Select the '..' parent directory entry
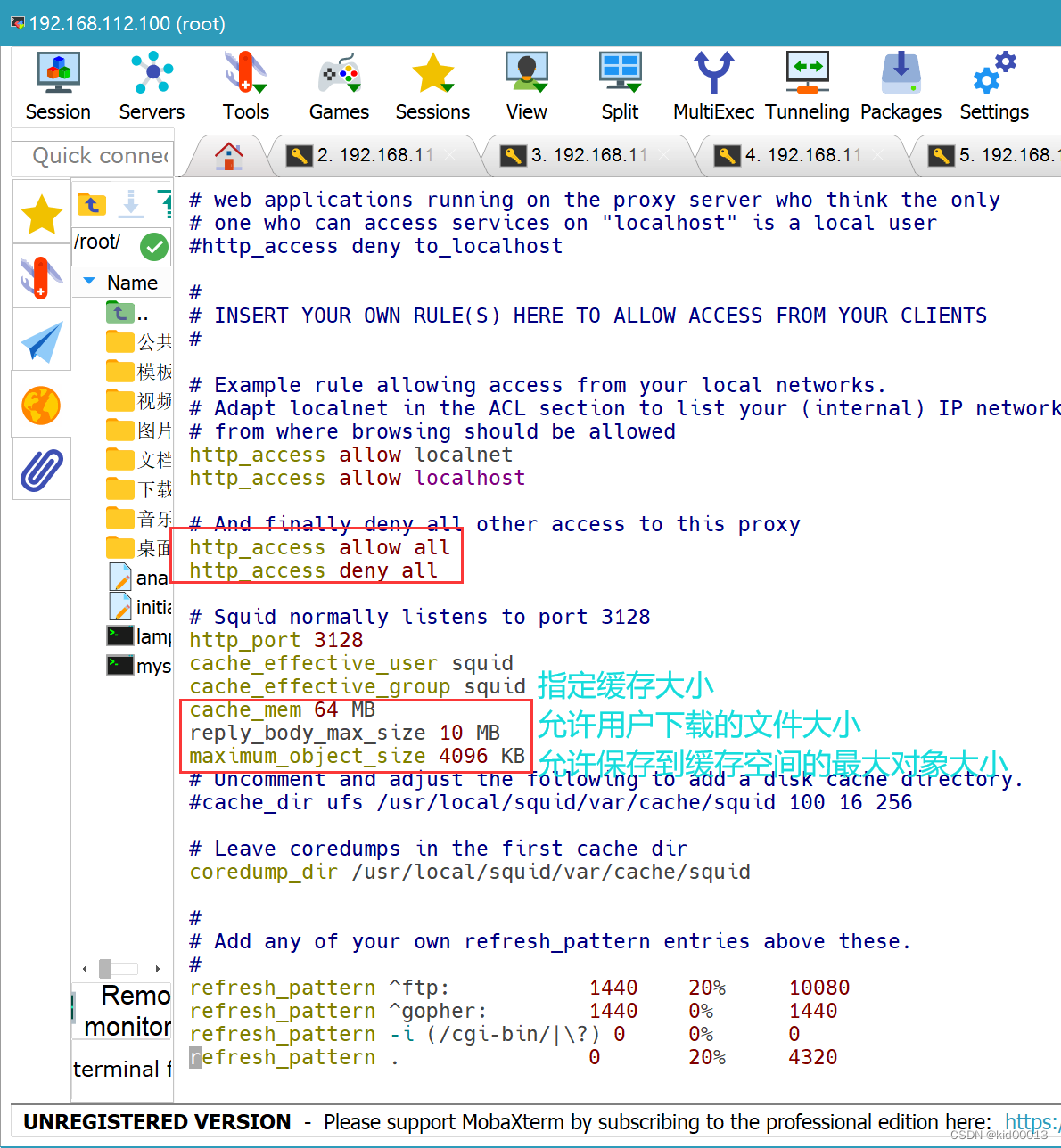This screenshot has height=1148, width=1061. point(127,313)
